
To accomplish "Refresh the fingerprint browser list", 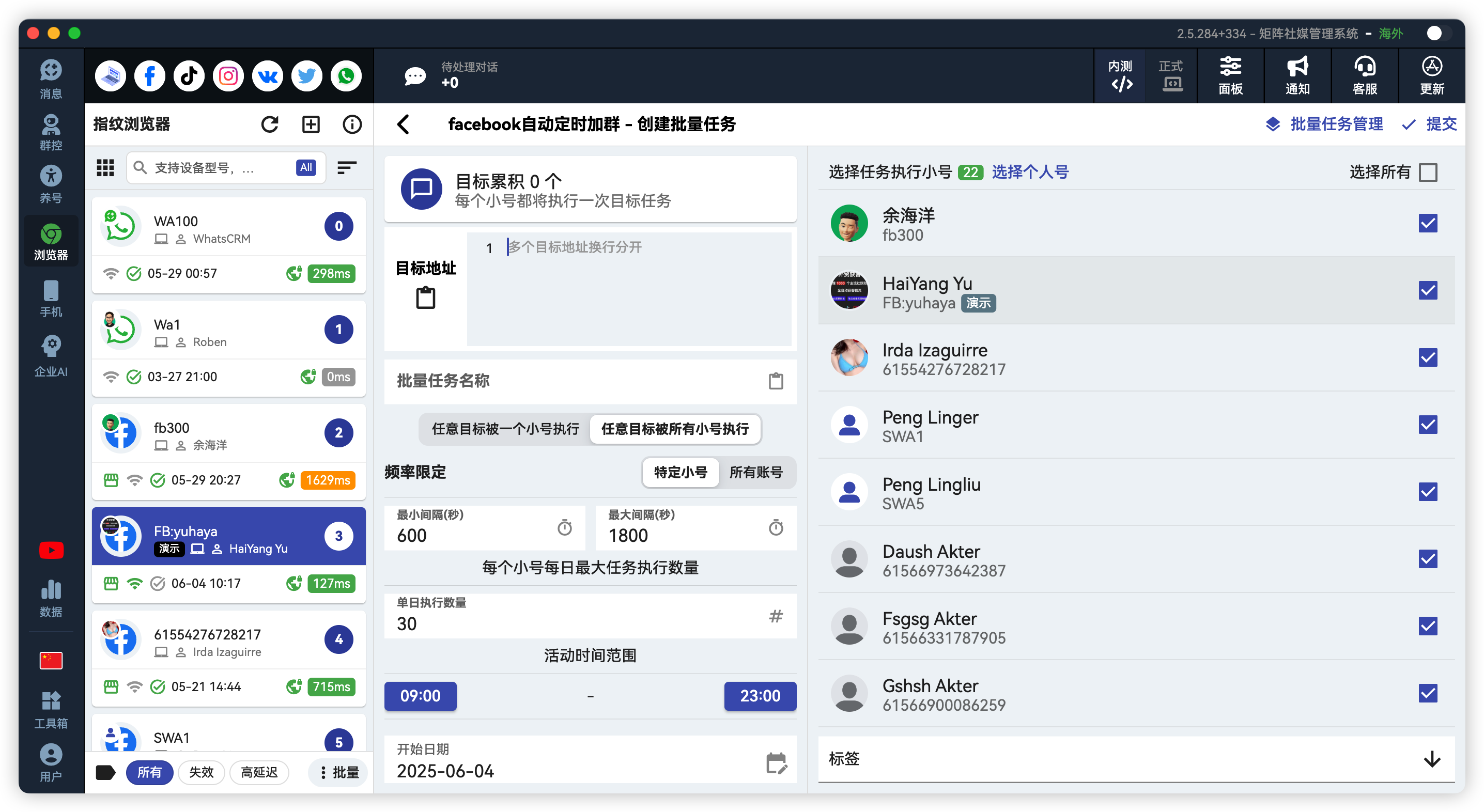I will [270, 124].
